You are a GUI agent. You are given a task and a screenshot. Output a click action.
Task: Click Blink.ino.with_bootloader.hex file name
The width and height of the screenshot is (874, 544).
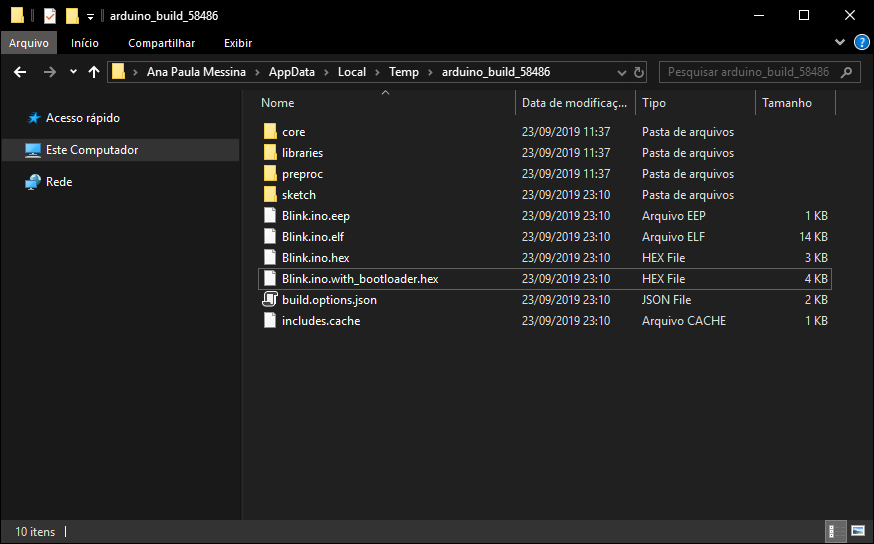(x=360, y=279)
